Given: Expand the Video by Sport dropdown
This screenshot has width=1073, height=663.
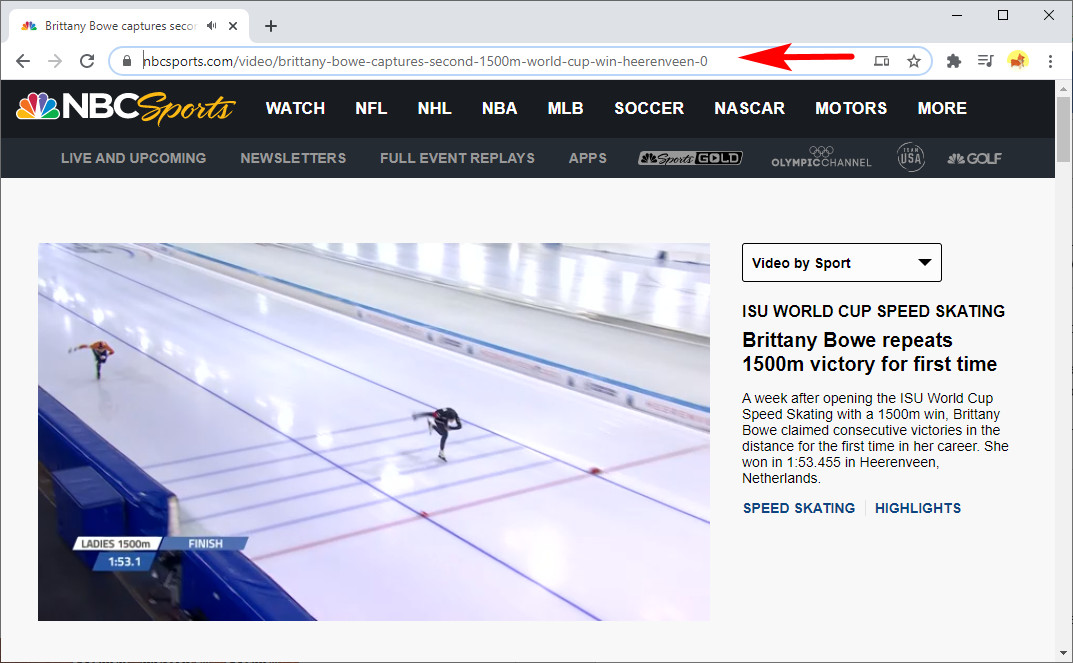Looking at the screenshot, I should click(x=841, y=263).
